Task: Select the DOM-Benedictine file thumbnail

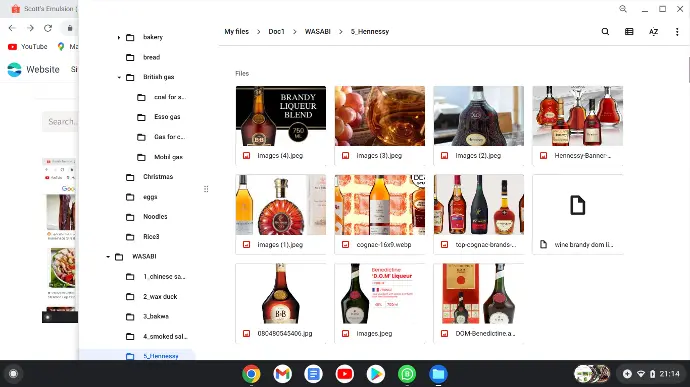Action: (479, 294)
